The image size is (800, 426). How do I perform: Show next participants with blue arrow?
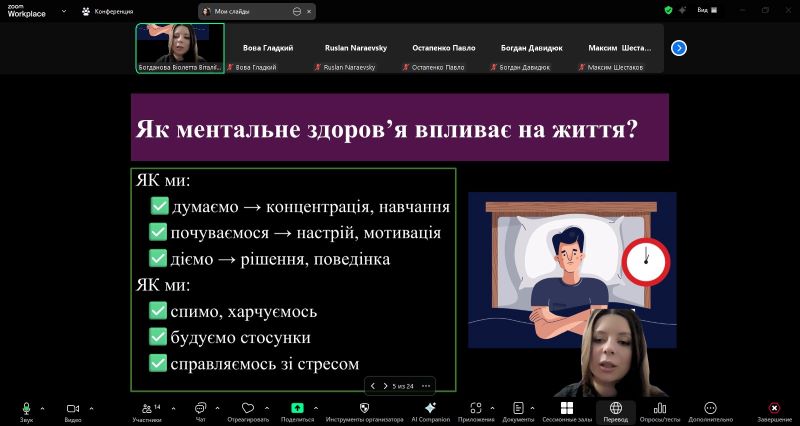click(x=679, y=48)
